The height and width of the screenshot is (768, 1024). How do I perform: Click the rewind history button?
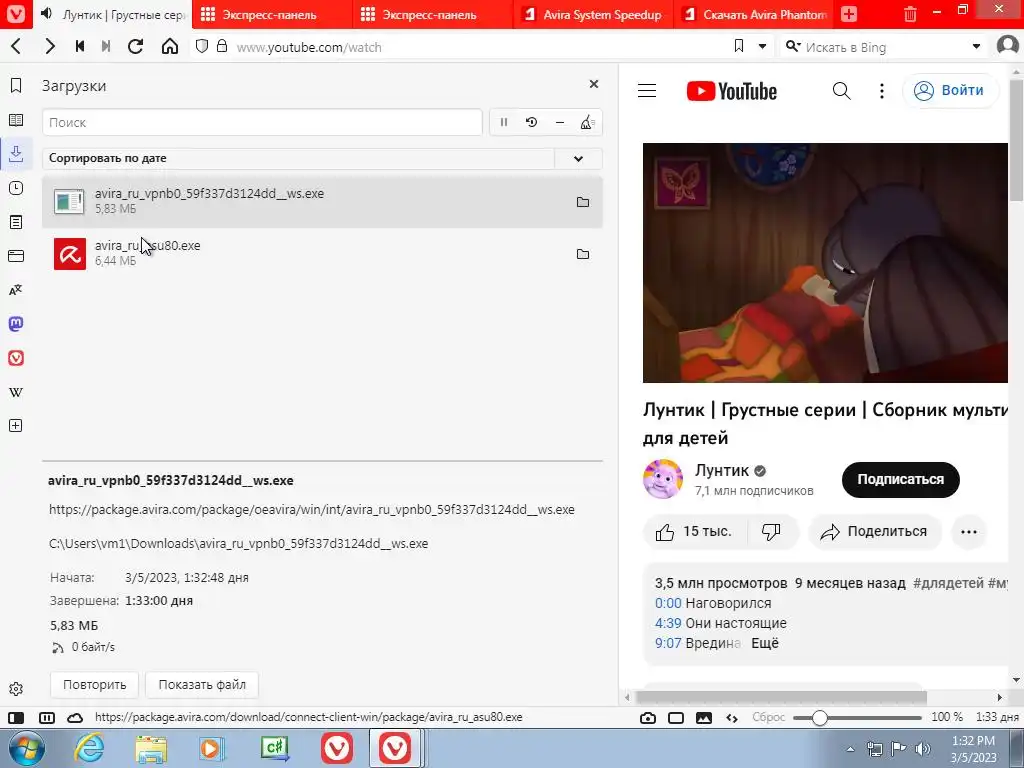[x=80, y=46]
